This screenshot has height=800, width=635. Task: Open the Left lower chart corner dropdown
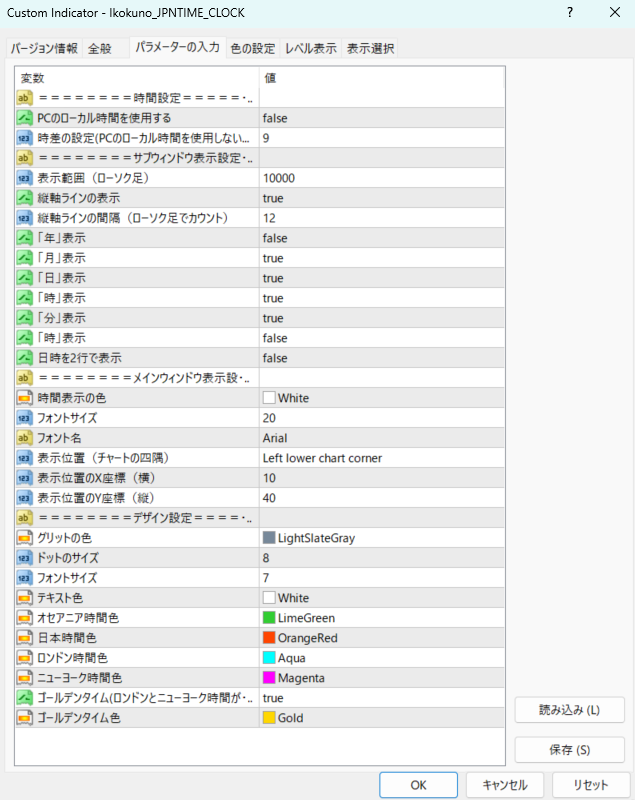click(x=380, y=458)
